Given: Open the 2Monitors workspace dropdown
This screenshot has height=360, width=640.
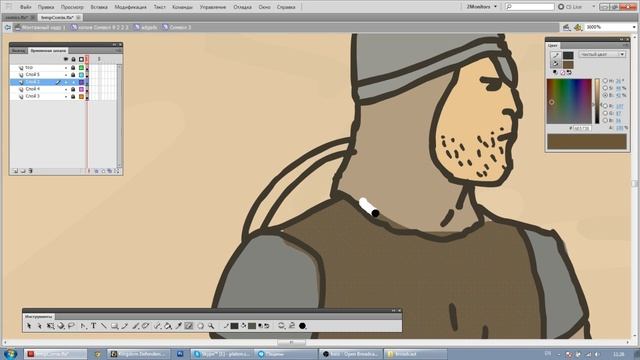Looking at the screenshot, I should click(482, 7).
